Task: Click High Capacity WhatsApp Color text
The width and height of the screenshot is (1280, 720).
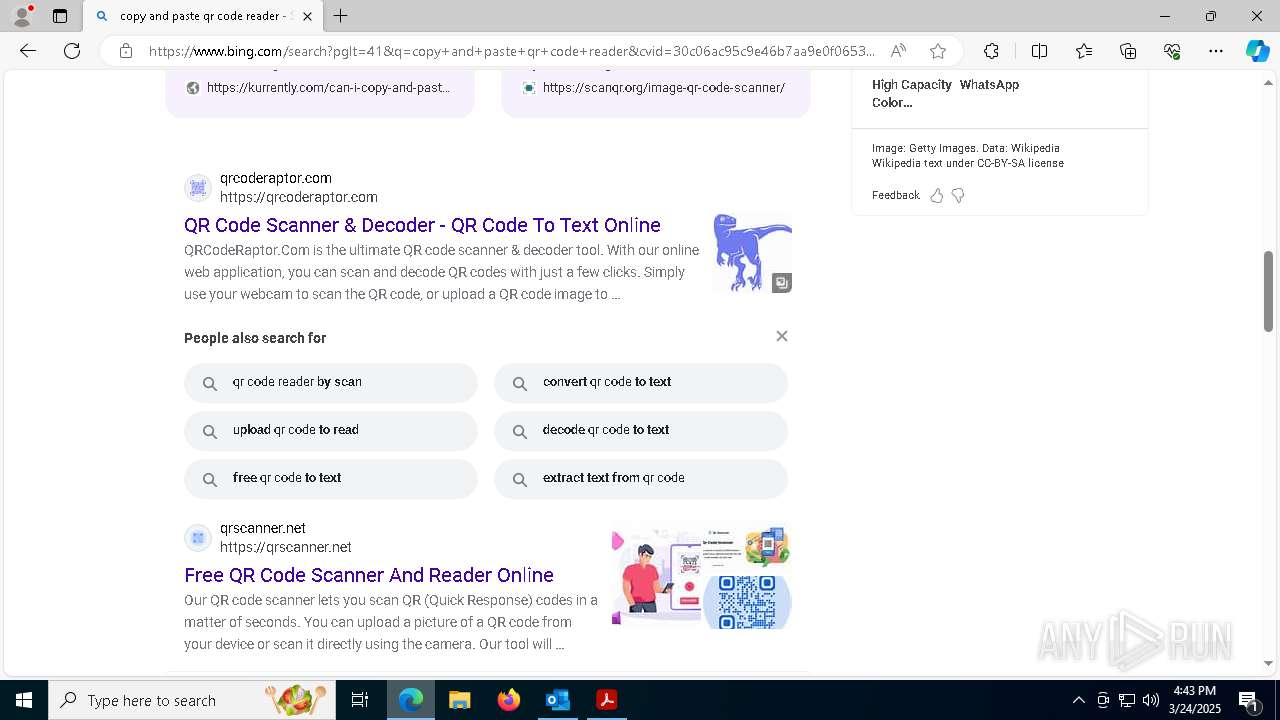Action: pos(945,93)
